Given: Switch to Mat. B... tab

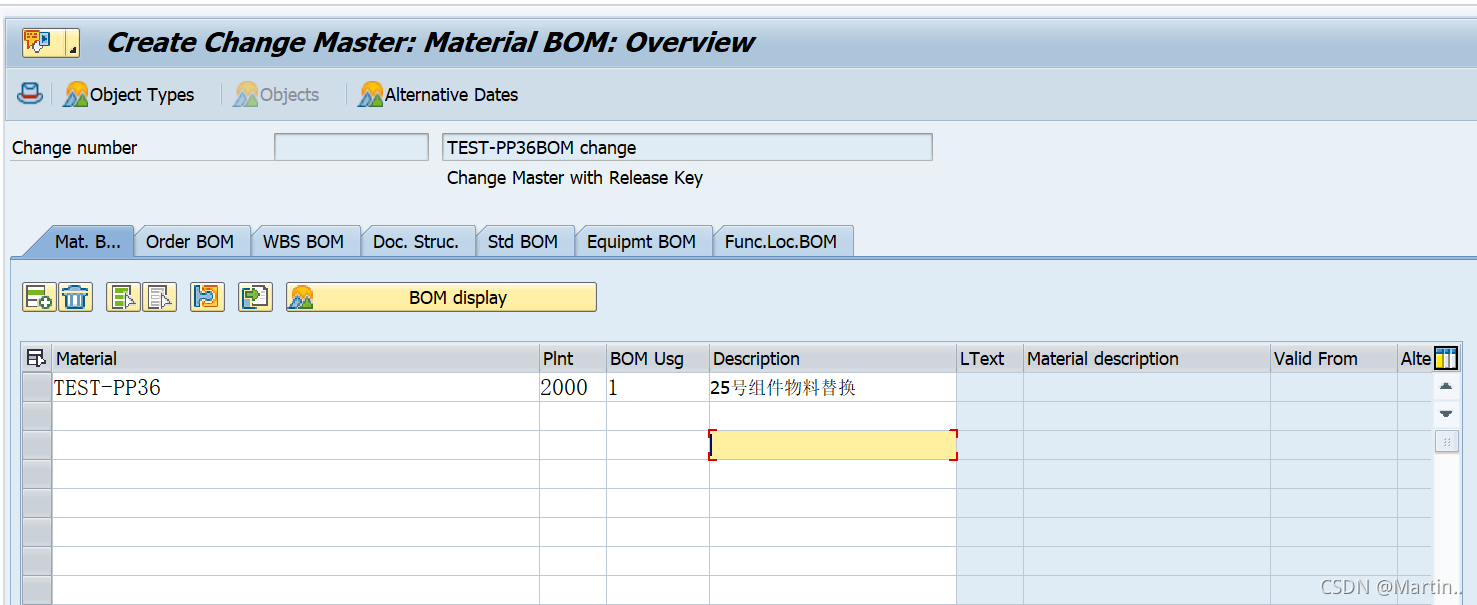Looking at the screenshot, I should point(86,241).
